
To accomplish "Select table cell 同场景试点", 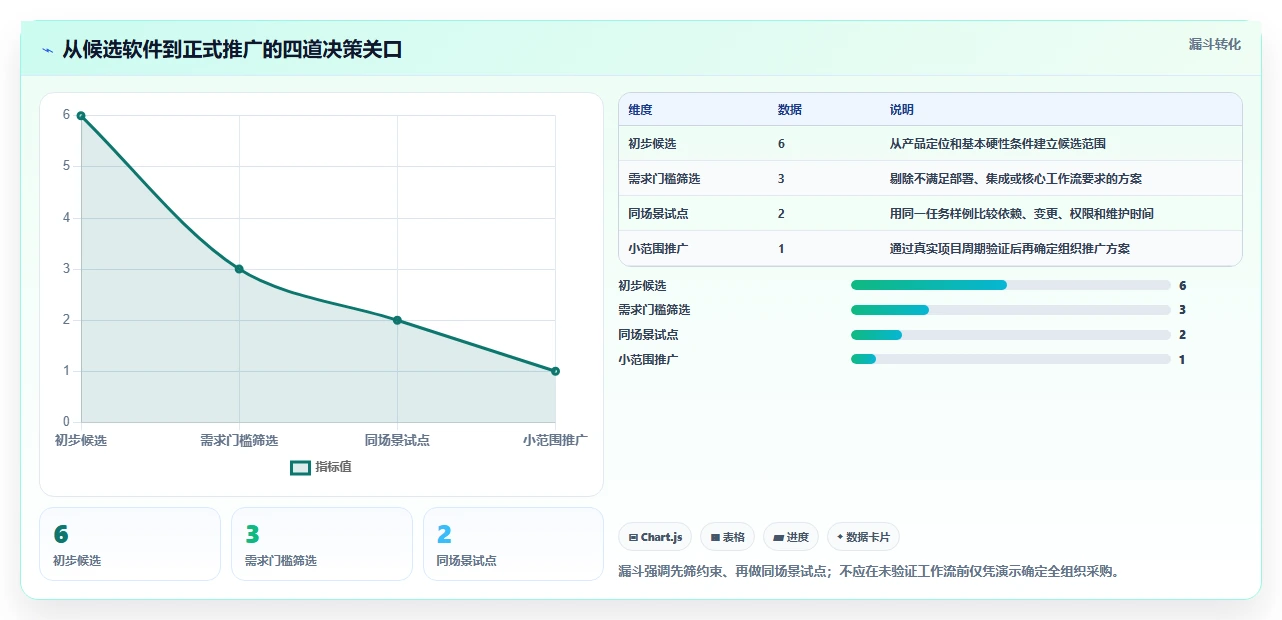I will pyautogui.click(x=658, y=214).
